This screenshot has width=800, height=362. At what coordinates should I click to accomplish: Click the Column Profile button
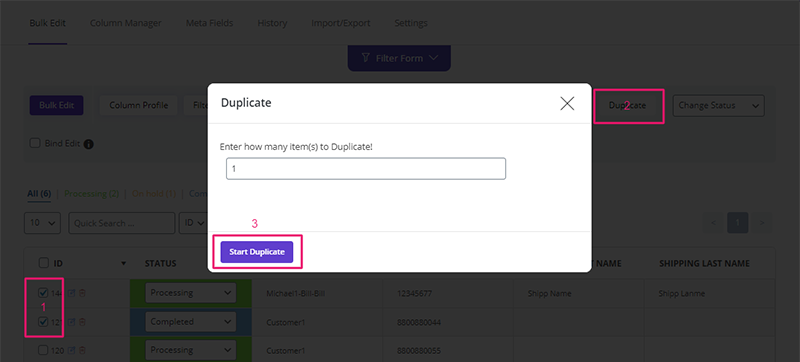pyautogui.click(x=139, y=106)
